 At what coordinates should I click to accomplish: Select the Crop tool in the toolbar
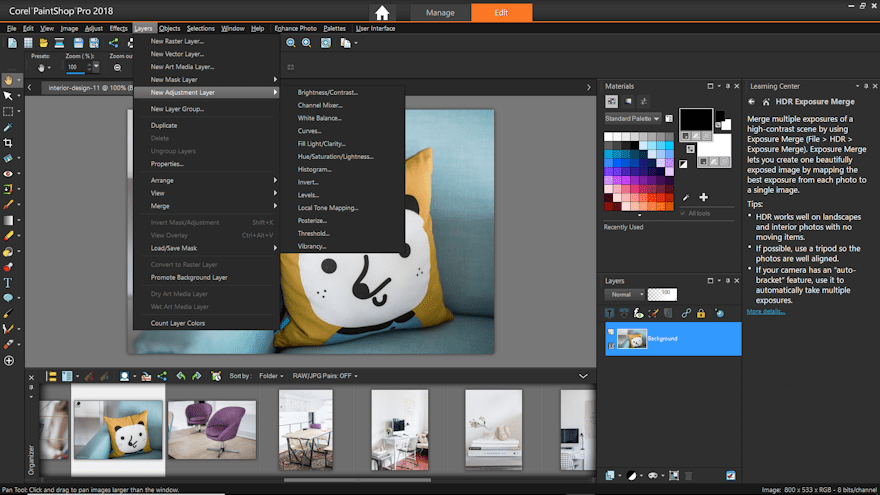8,142
